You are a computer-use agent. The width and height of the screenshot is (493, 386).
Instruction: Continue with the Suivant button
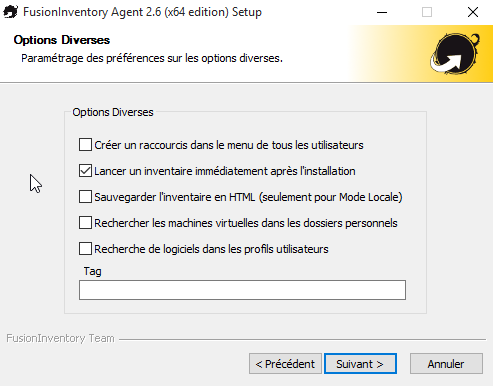click(360, 364)
